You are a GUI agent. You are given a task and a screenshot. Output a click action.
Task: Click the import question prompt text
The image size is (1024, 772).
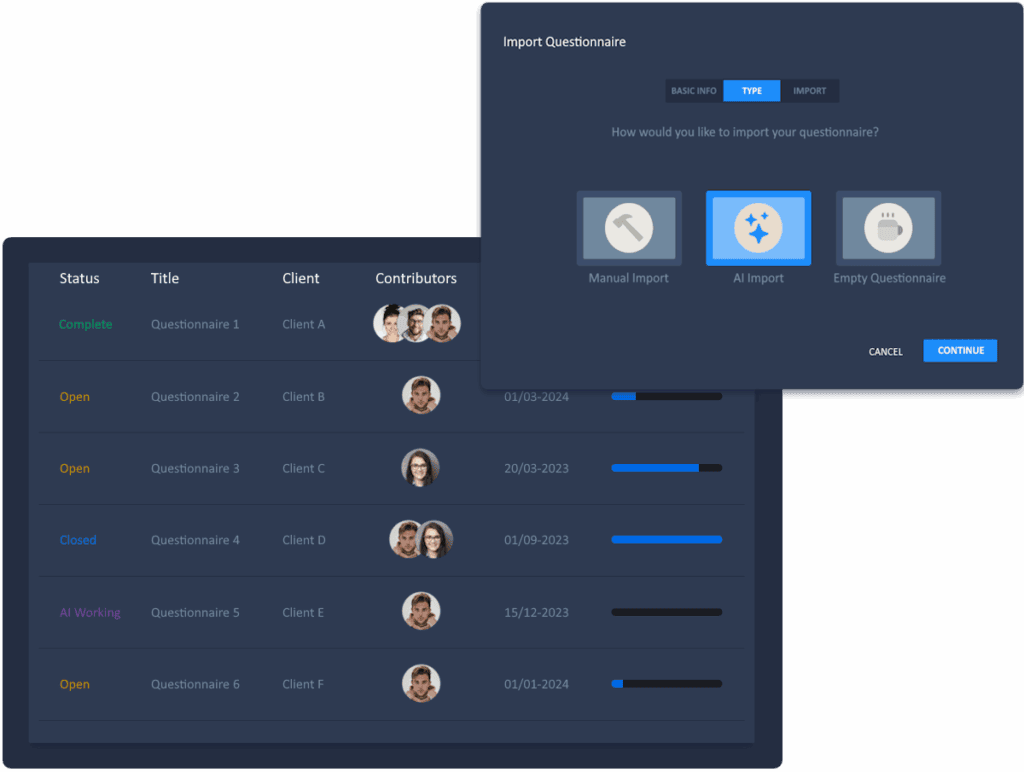(745, 132)
